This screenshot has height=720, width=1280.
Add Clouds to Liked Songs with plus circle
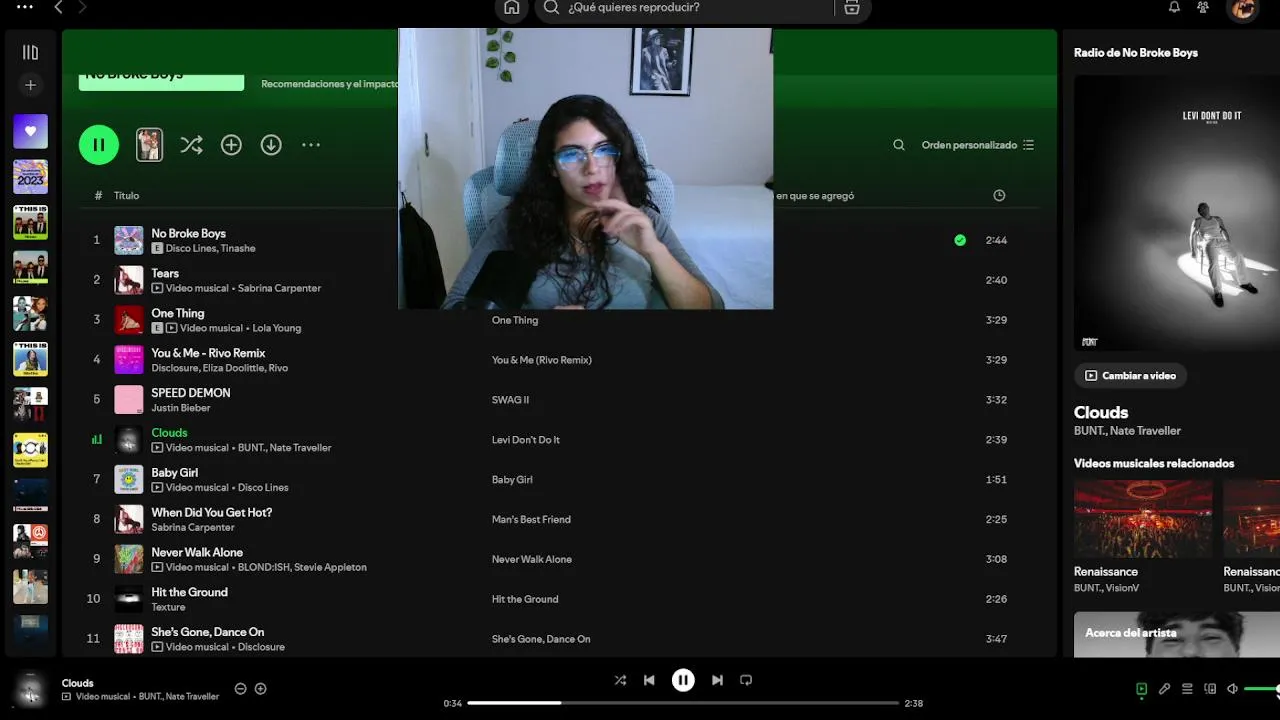click(x=260, y=689)
